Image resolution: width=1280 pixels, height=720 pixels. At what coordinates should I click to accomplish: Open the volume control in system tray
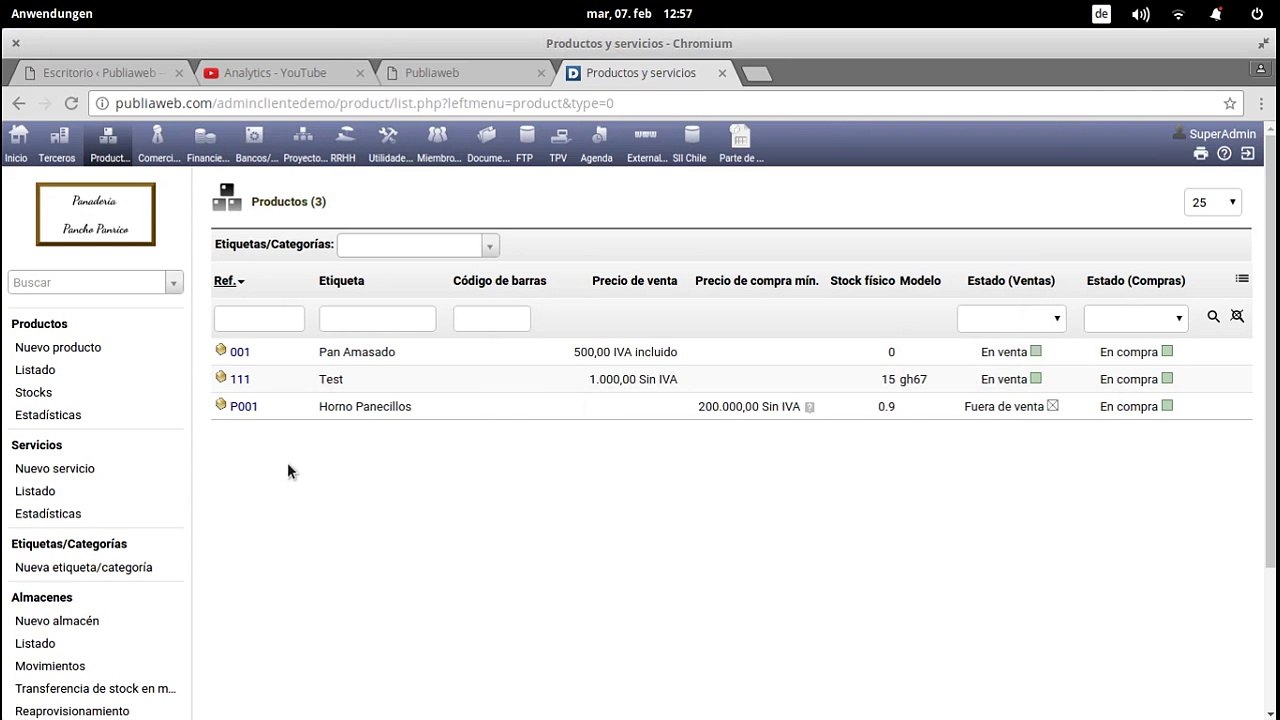[1141, 14]
